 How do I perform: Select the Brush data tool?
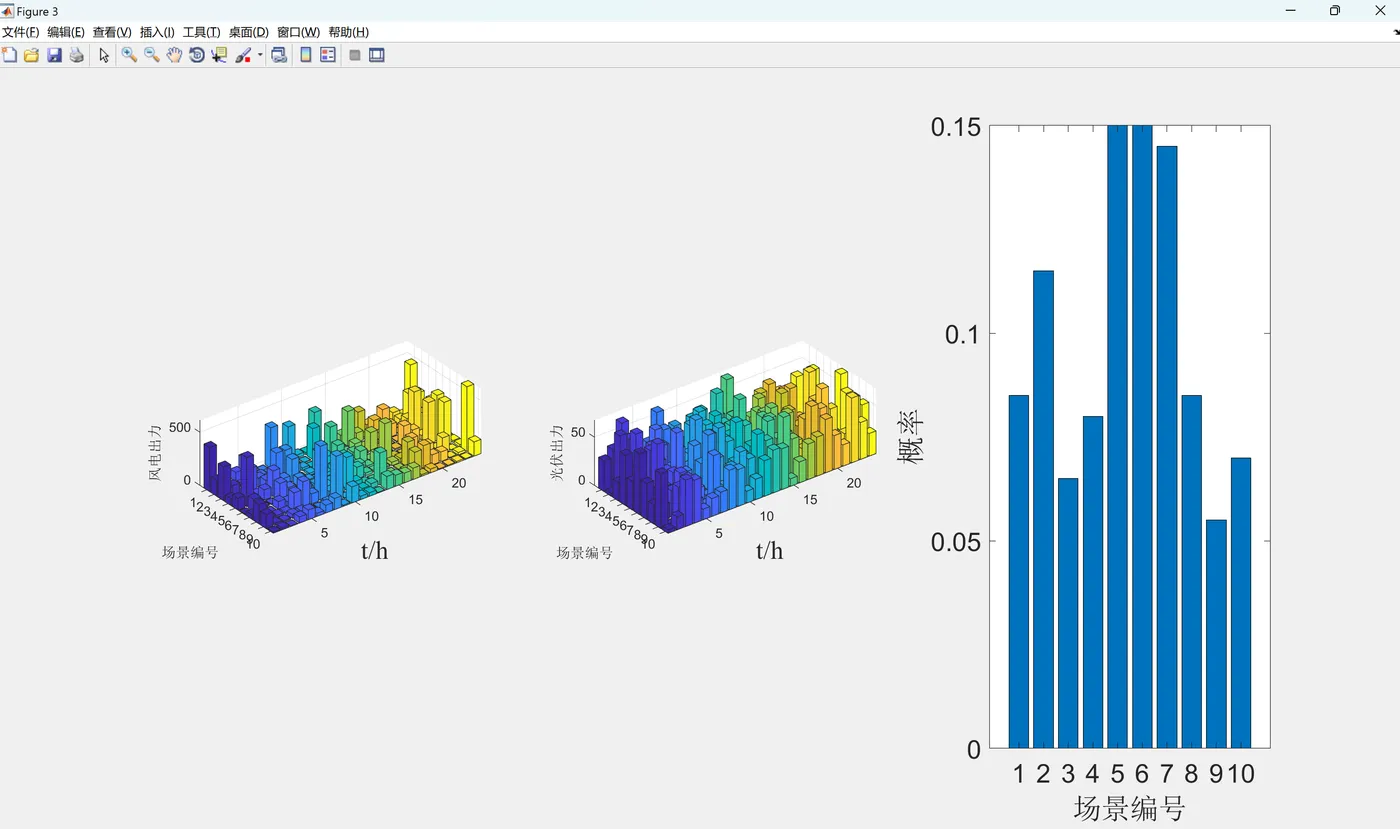coord(243,55)
